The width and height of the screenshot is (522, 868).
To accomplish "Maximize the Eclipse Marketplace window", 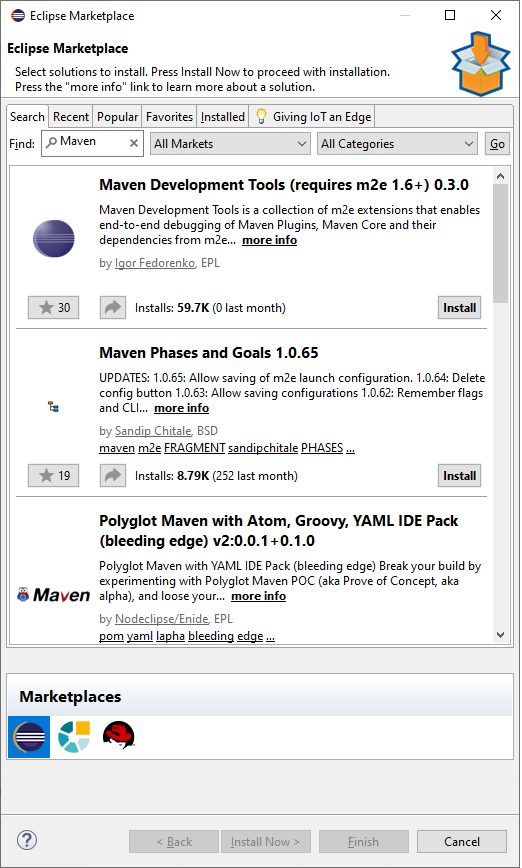I will pyautogui.click(x=450, y=16).
